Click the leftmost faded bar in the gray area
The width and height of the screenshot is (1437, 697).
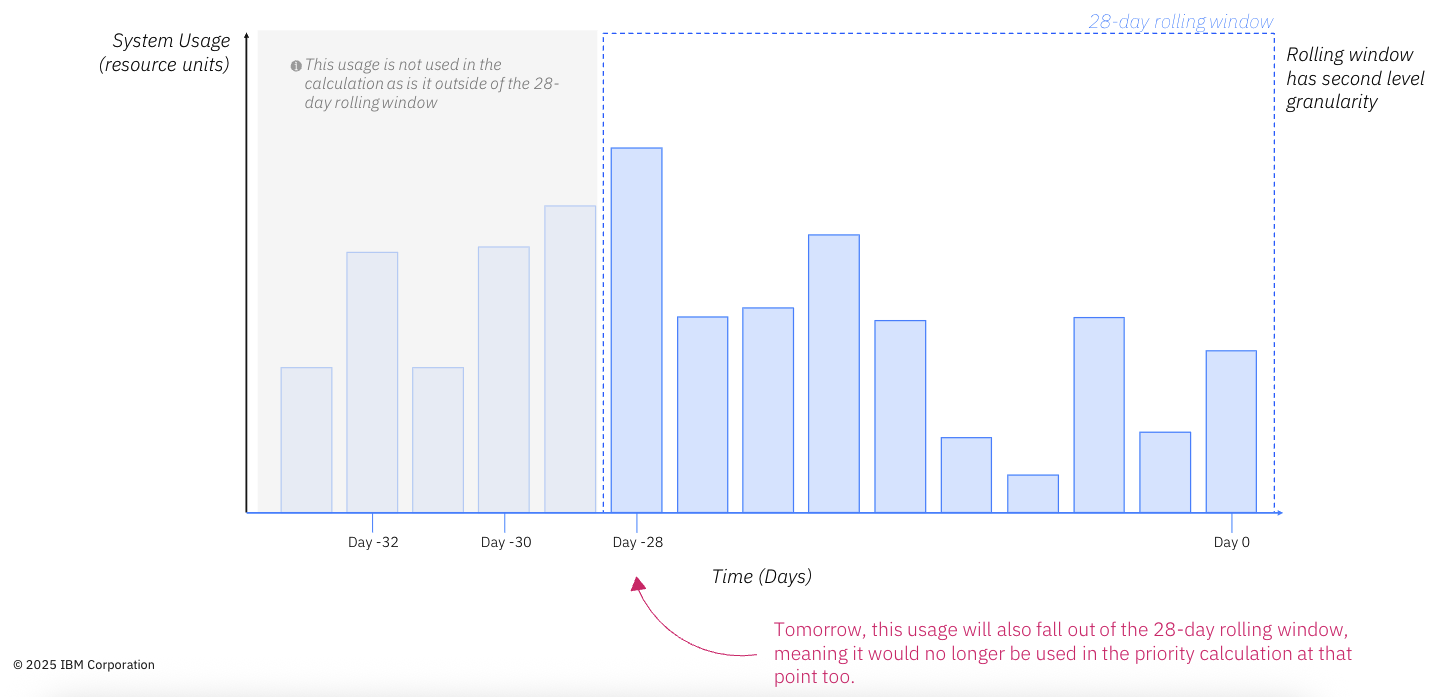306,440
